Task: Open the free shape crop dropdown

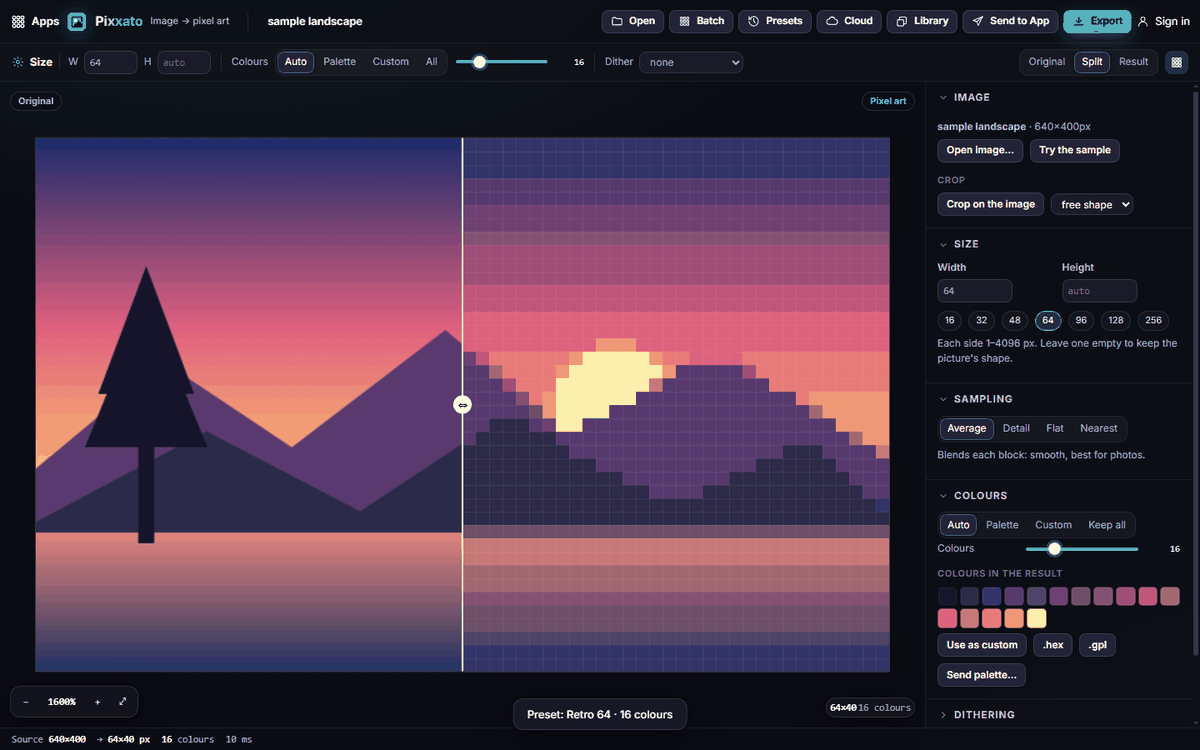Action: click(1092, 204)
